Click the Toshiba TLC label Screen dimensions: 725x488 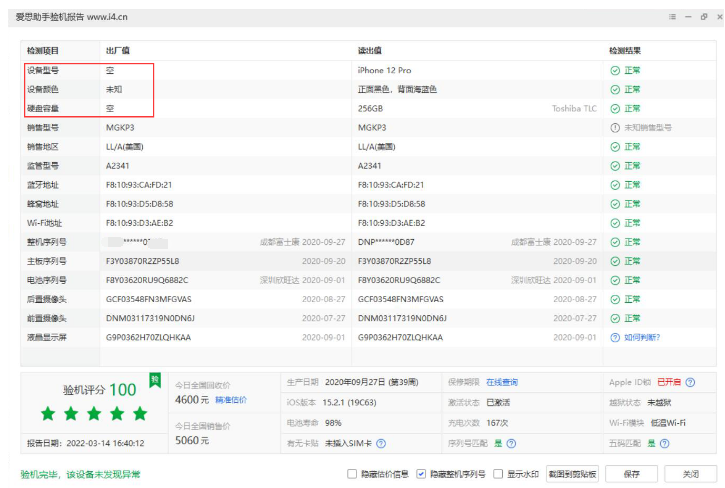[x=574, y=109]
